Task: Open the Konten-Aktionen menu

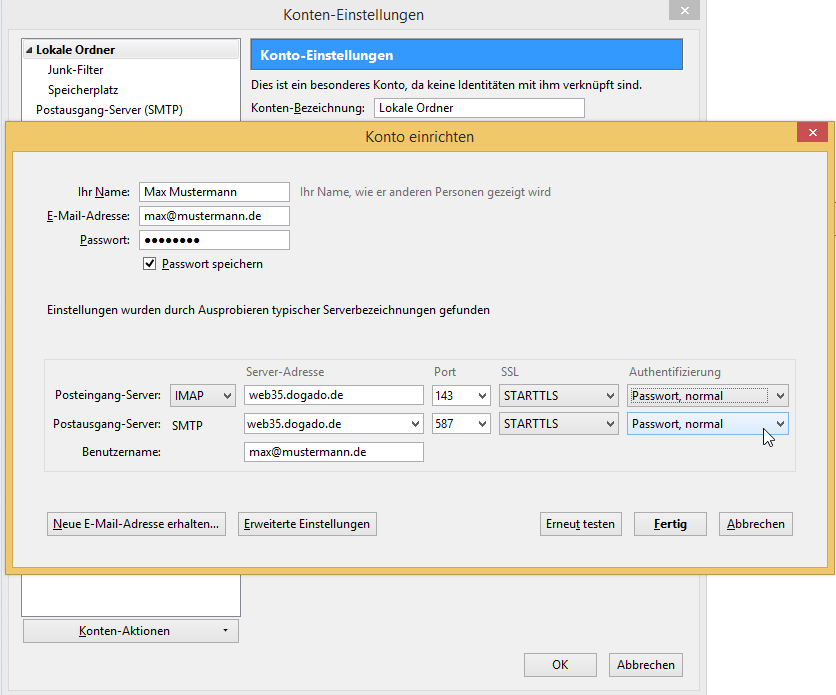Action: coord(130,630)
